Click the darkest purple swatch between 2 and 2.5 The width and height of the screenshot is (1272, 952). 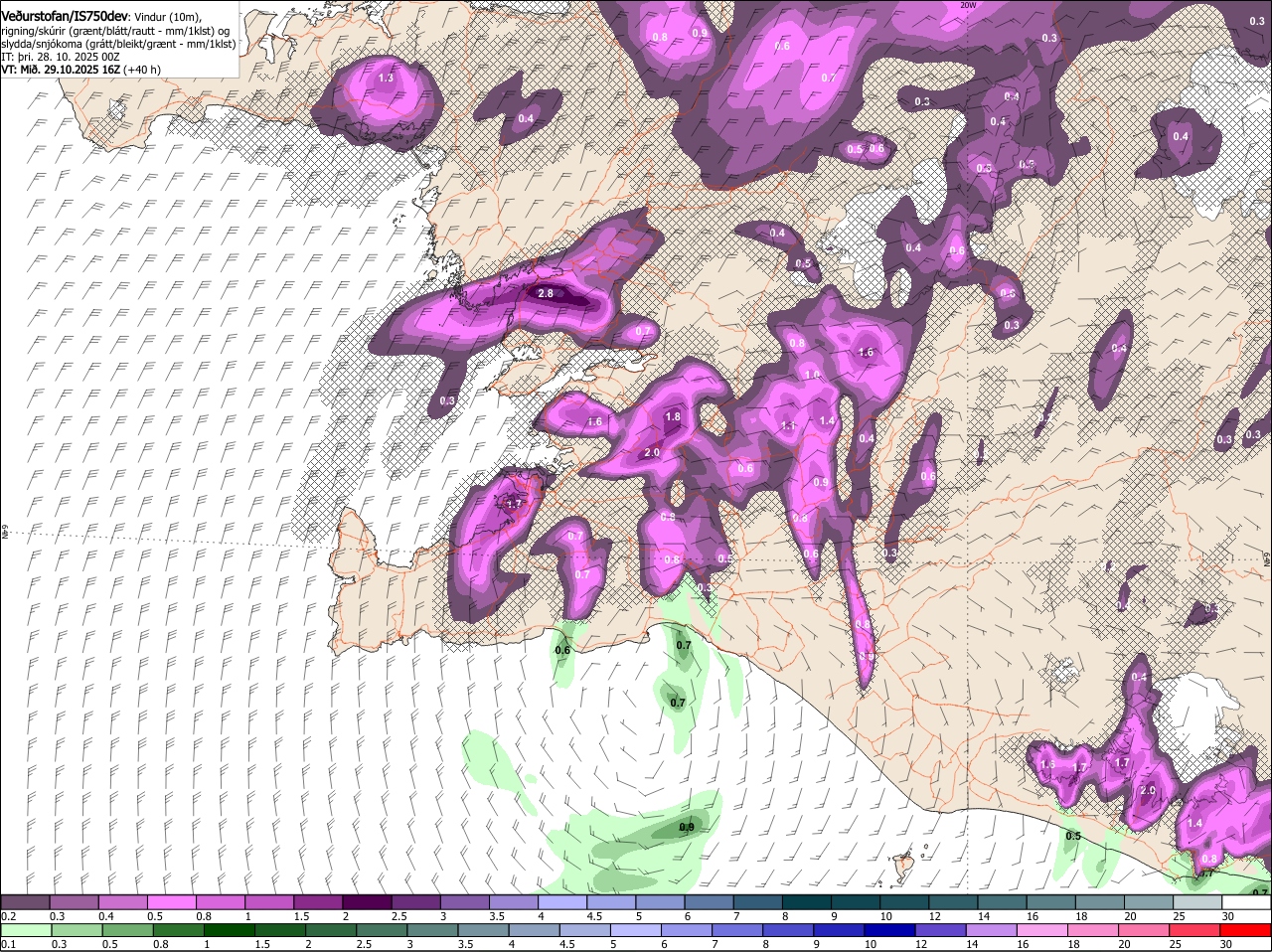point(369,902)
